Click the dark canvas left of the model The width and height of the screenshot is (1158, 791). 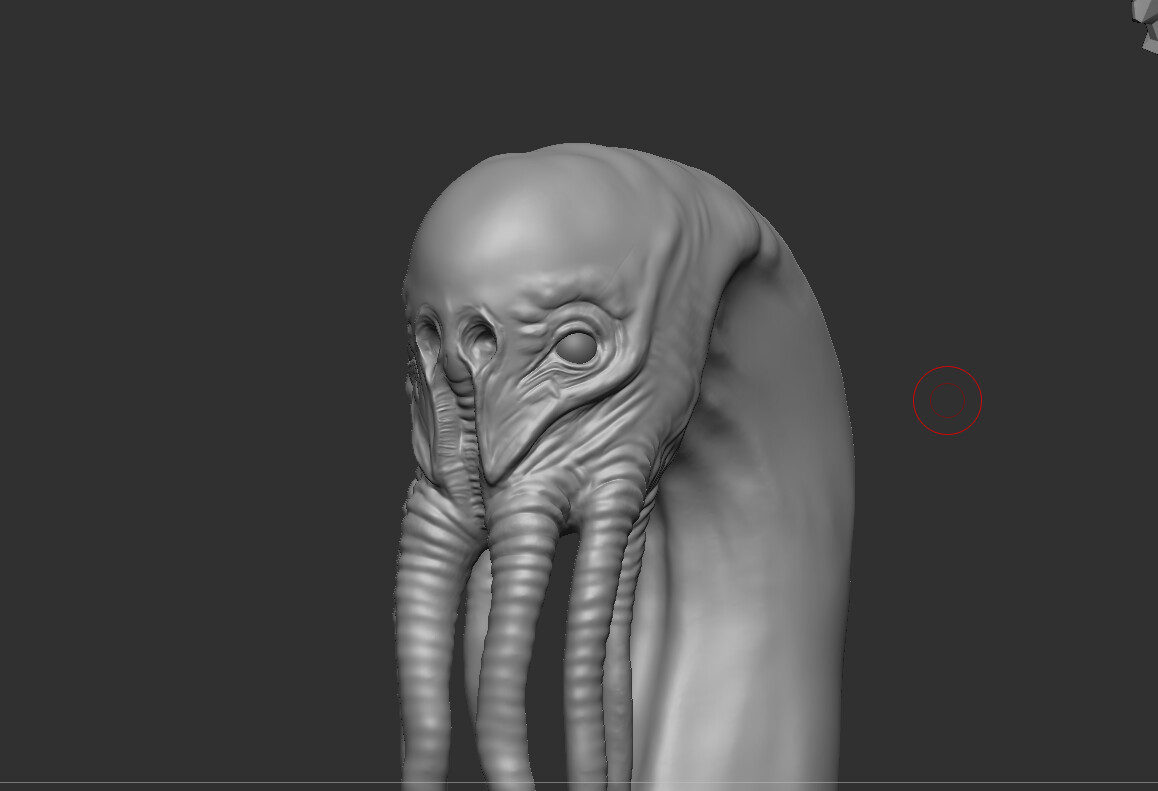200,400
